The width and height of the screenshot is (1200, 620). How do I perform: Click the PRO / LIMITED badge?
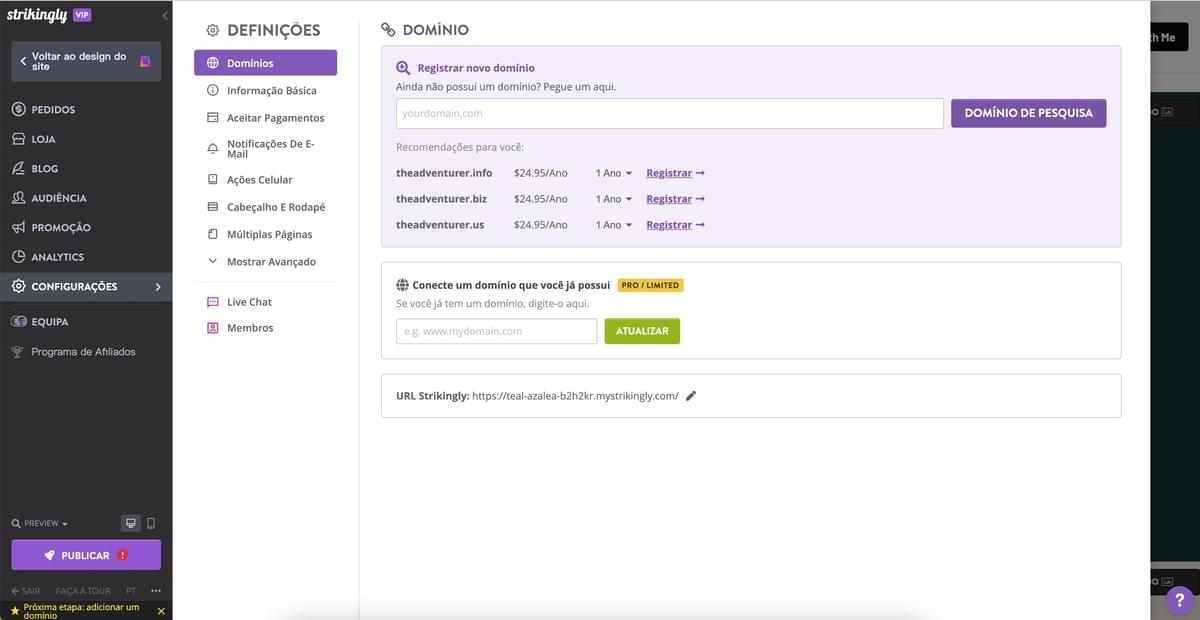pos(650,285)
